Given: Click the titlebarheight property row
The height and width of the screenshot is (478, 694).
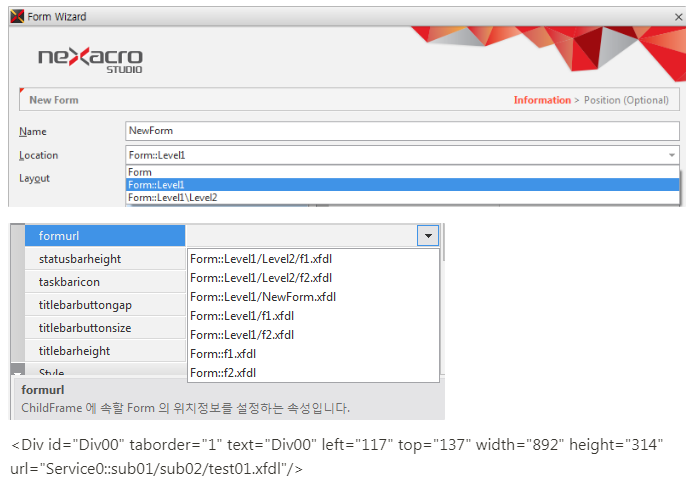Looking at the screenshot, I should click(x=104, y=351).
